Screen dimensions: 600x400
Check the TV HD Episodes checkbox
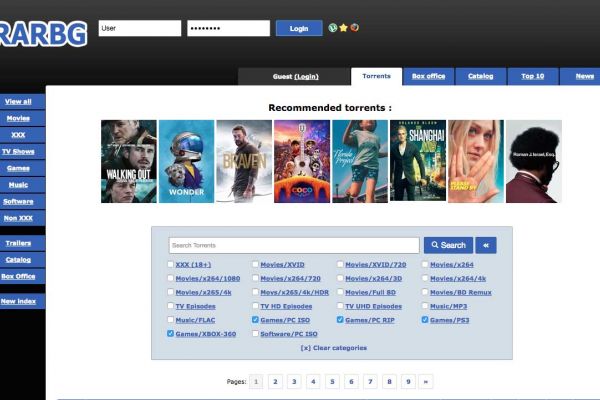tap(255, 305)
